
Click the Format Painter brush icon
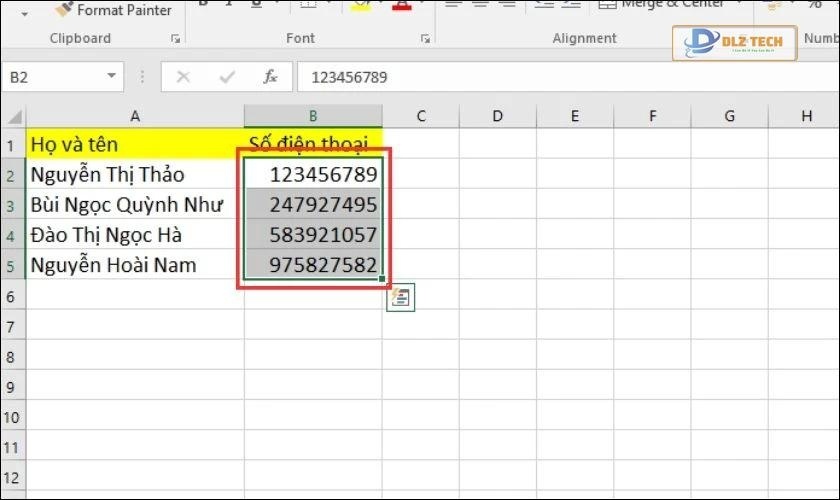click(64, 10)
